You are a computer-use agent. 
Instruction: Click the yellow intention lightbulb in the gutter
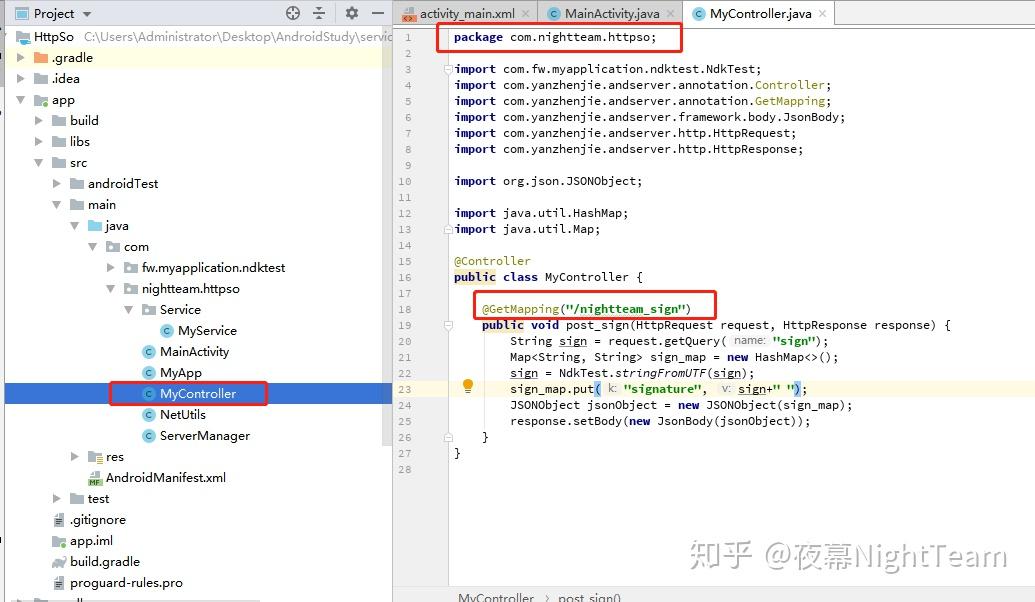pyautogui.click(x=467, y=385)
